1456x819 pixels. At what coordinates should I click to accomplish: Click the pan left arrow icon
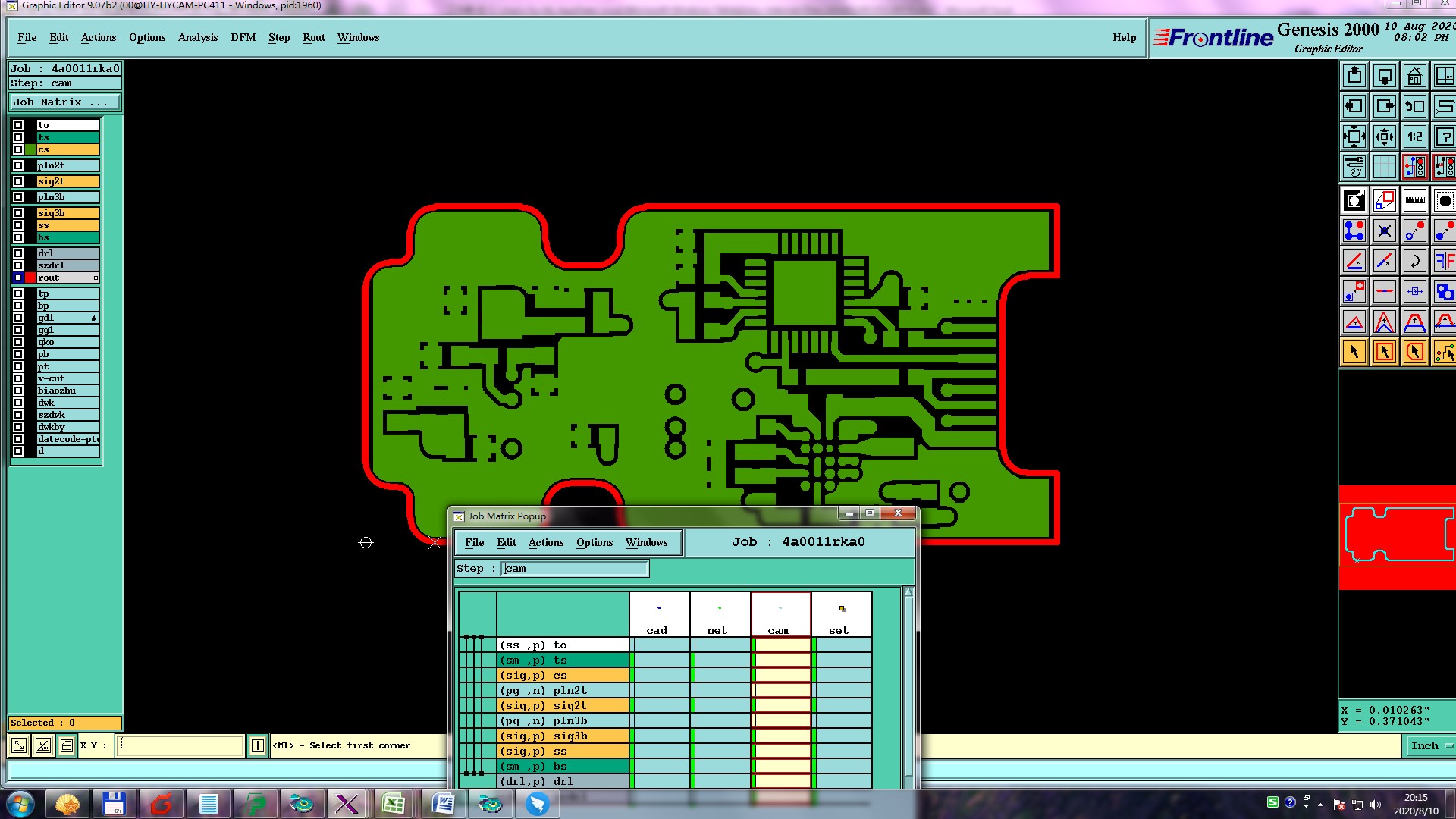point(1354,106)
